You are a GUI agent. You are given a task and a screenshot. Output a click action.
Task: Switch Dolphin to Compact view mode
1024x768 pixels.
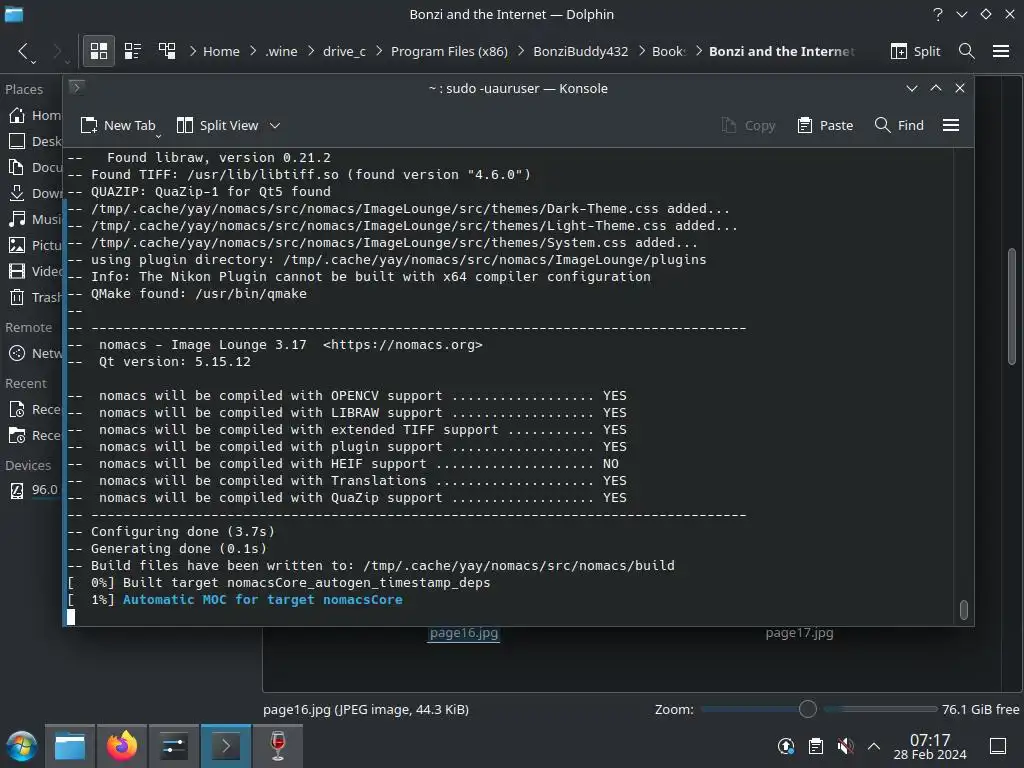[x=133, y=51]
